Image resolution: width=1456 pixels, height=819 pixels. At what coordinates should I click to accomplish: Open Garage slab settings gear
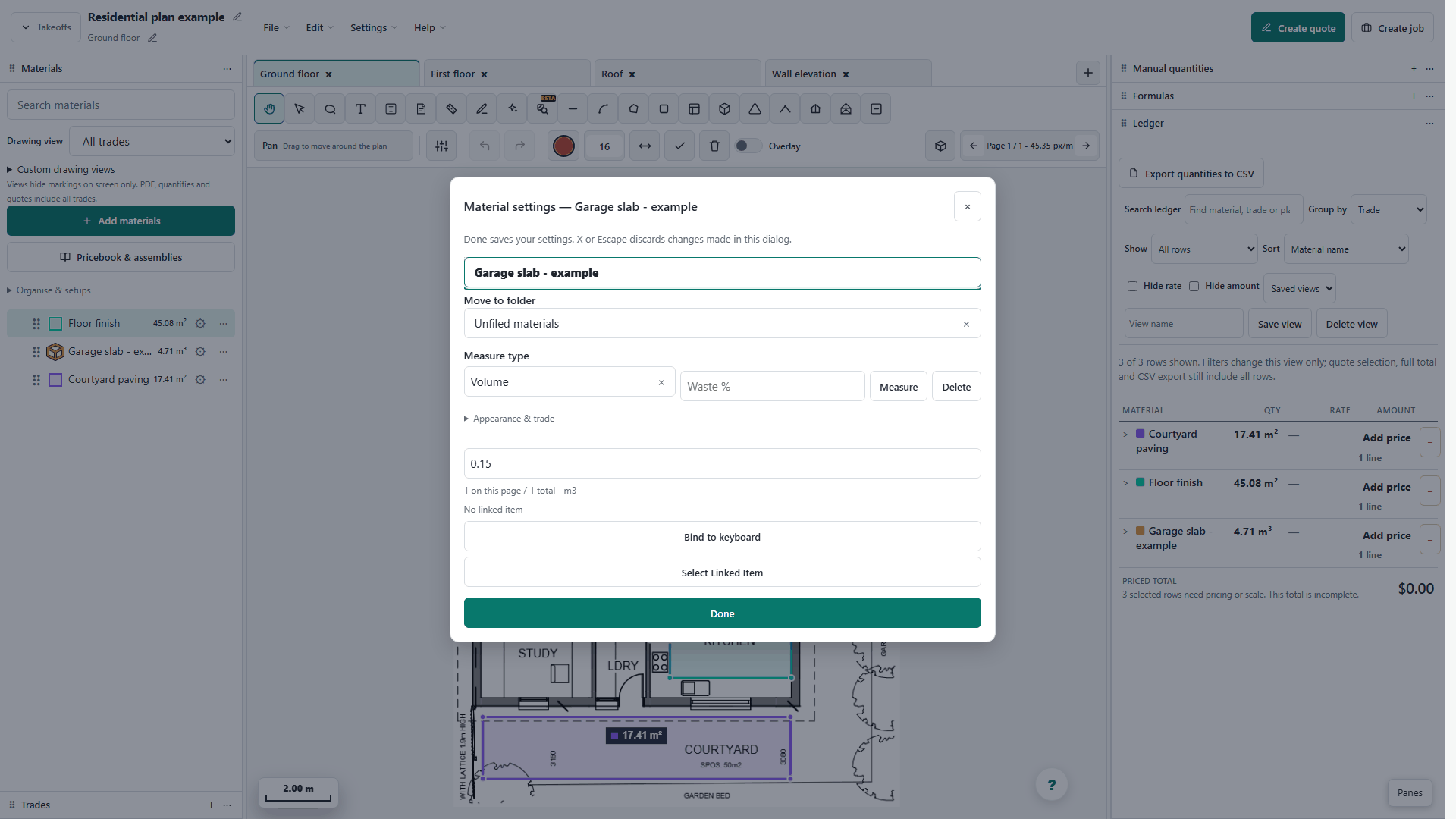[x=200, y=352]
